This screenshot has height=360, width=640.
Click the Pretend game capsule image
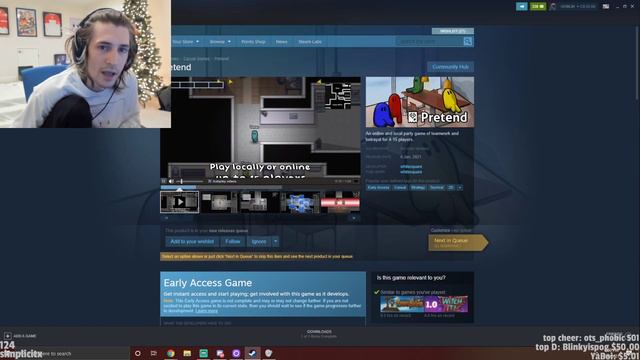point(420,102)
